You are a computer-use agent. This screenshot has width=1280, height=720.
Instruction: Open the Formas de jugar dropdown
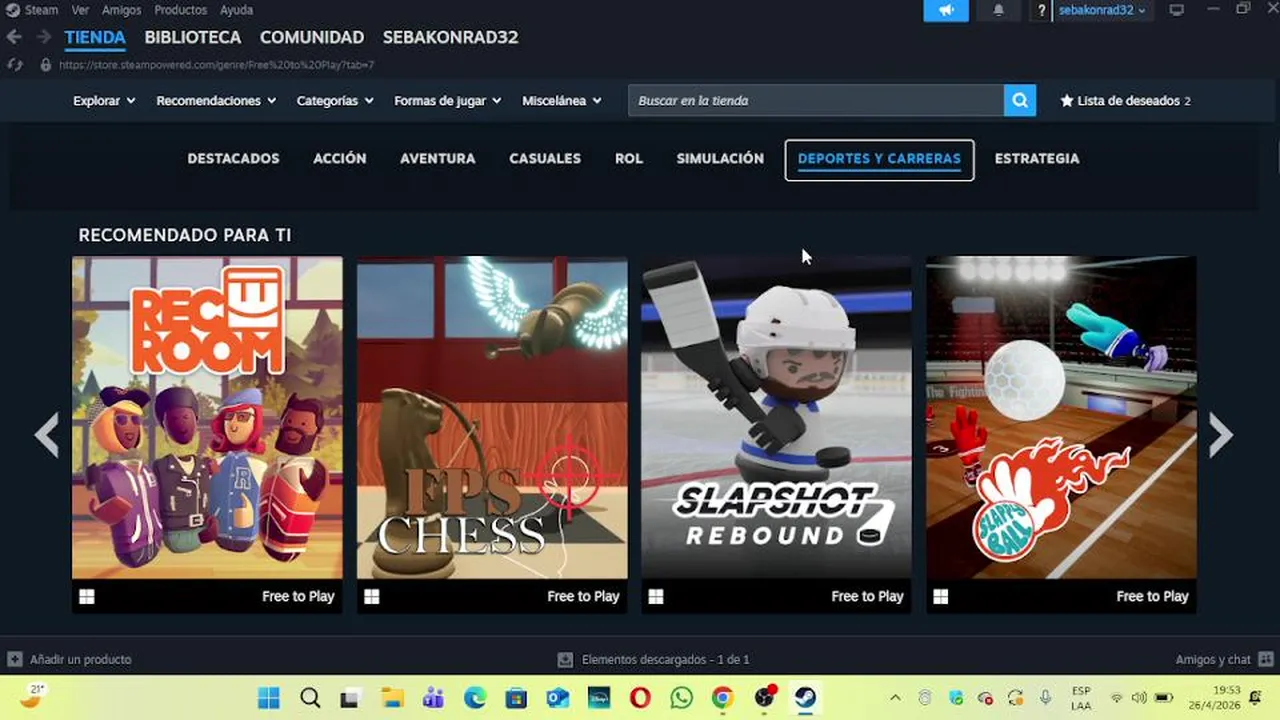pyautogui.click(x=447, y=100)
